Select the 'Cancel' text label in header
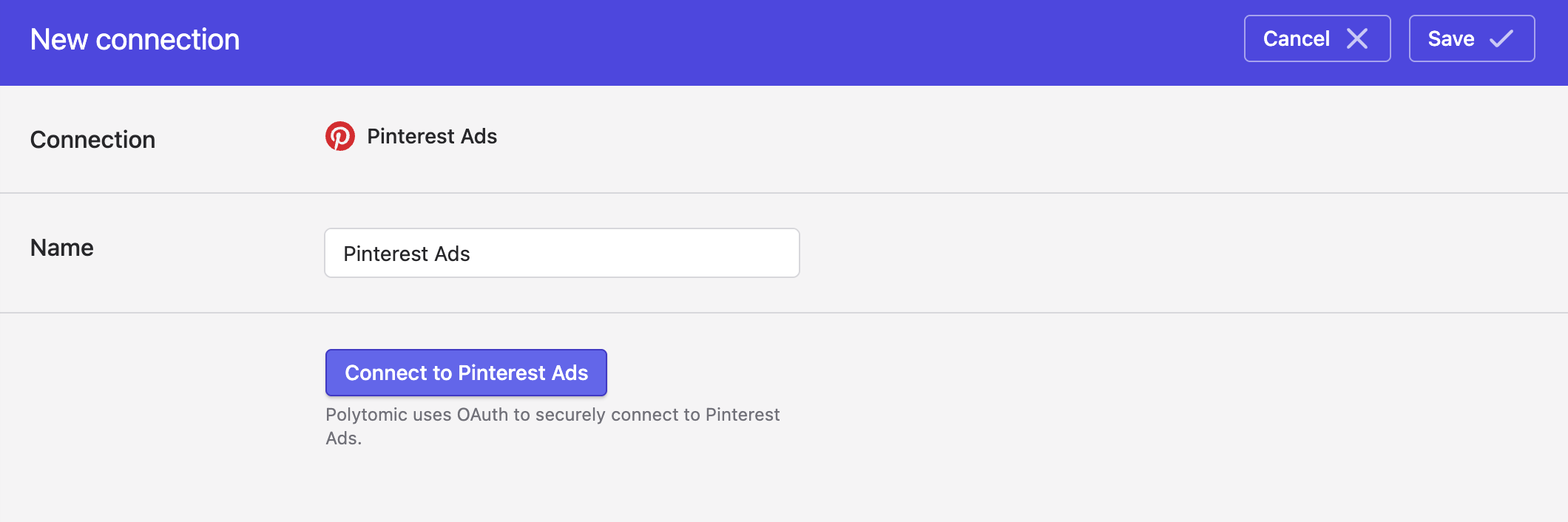Screen dimensions: 1568x522 (x=1297, y=38)
